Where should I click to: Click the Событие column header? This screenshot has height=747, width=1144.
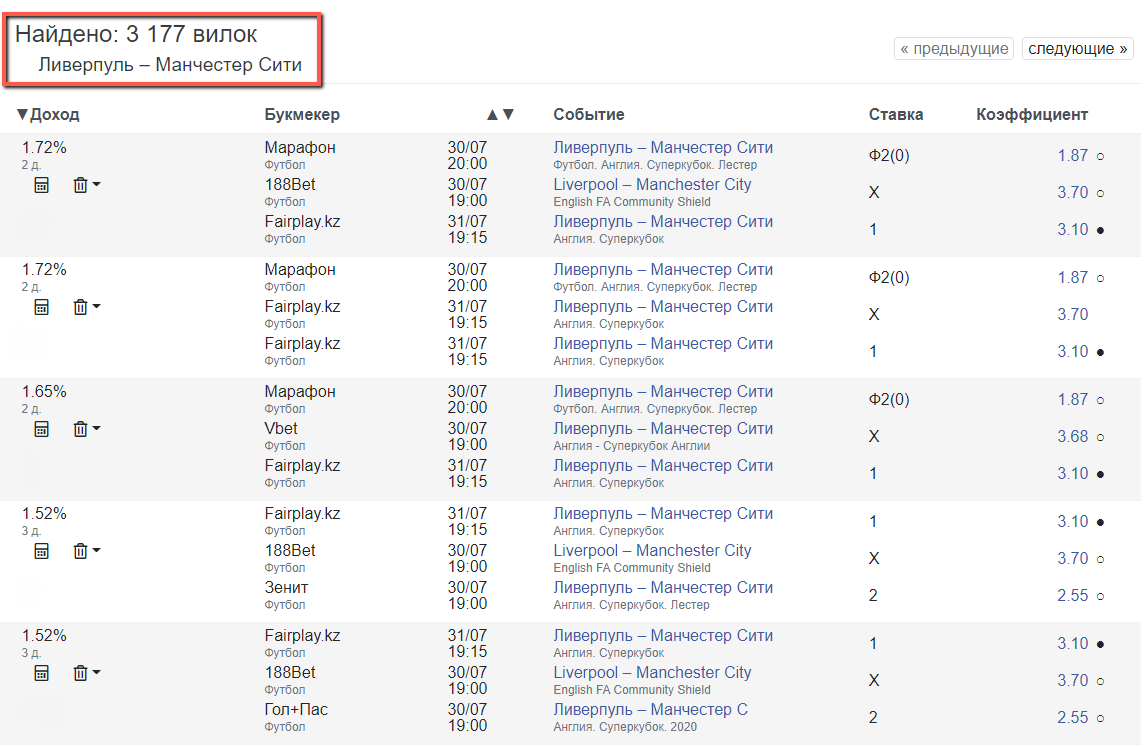click(x=589, y=115)
